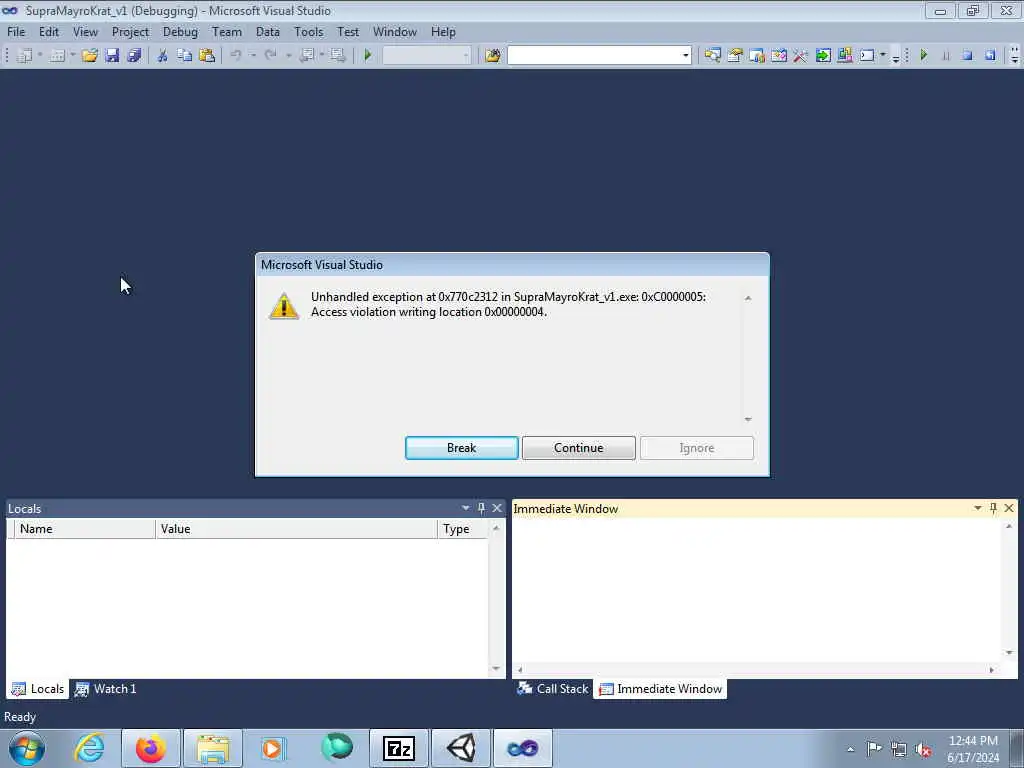Open Locals panel window position menu arrow
Image resolution: width=1024 pixels, height=768 pixels.
(466, 508)
